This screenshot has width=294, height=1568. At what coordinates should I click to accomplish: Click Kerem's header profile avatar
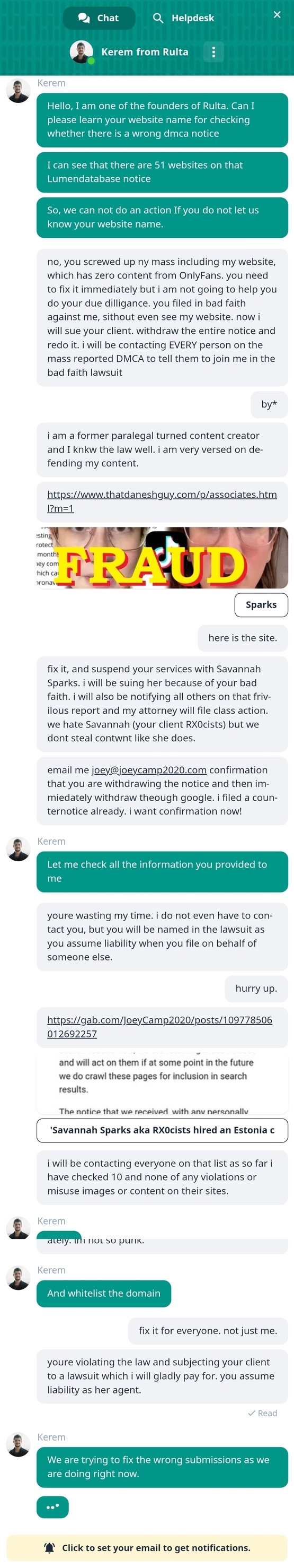pyautogui.click(x=82, y=52)
